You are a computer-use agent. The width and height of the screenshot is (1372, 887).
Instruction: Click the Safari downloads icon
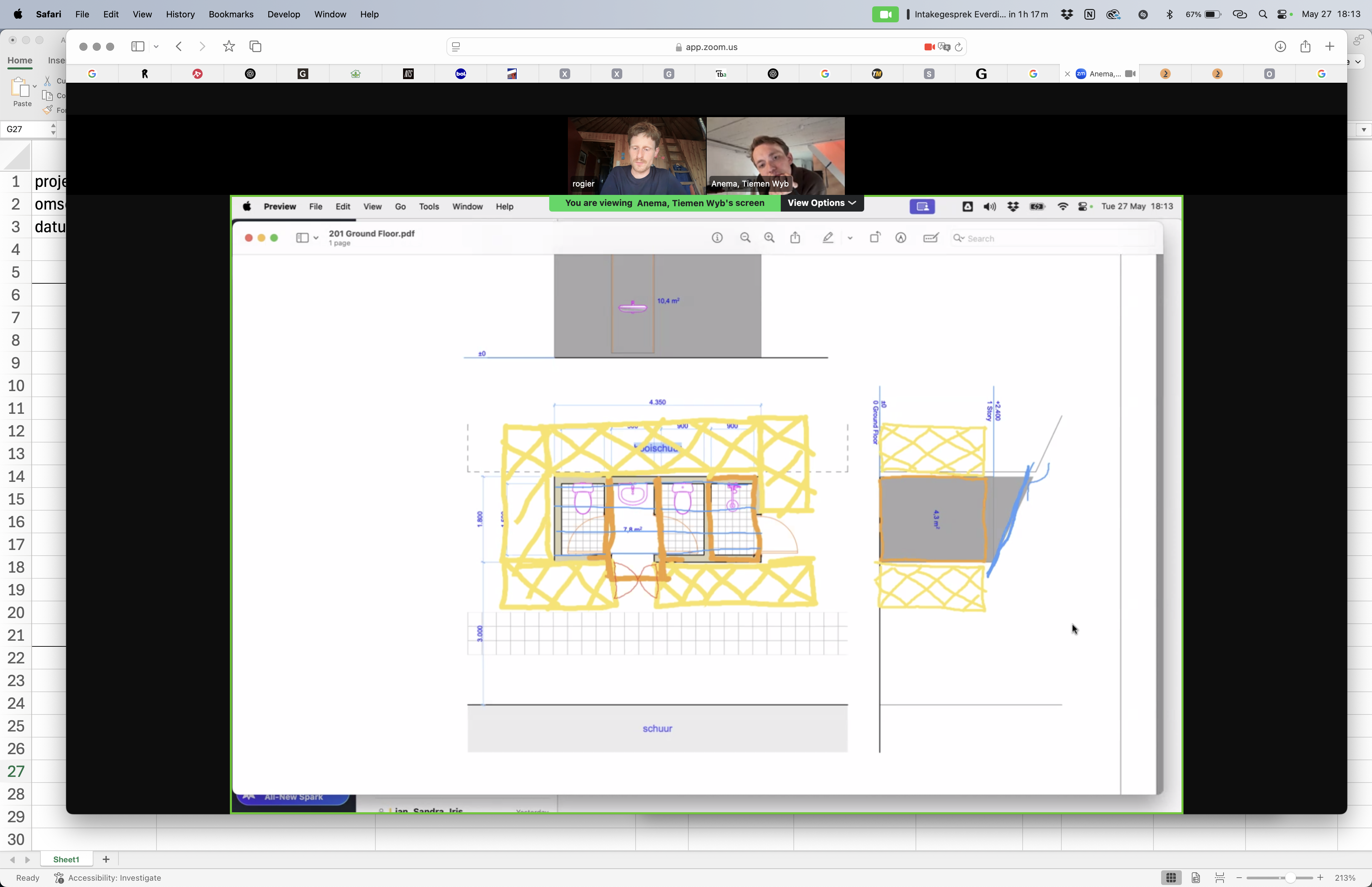tap(1280, 47)
